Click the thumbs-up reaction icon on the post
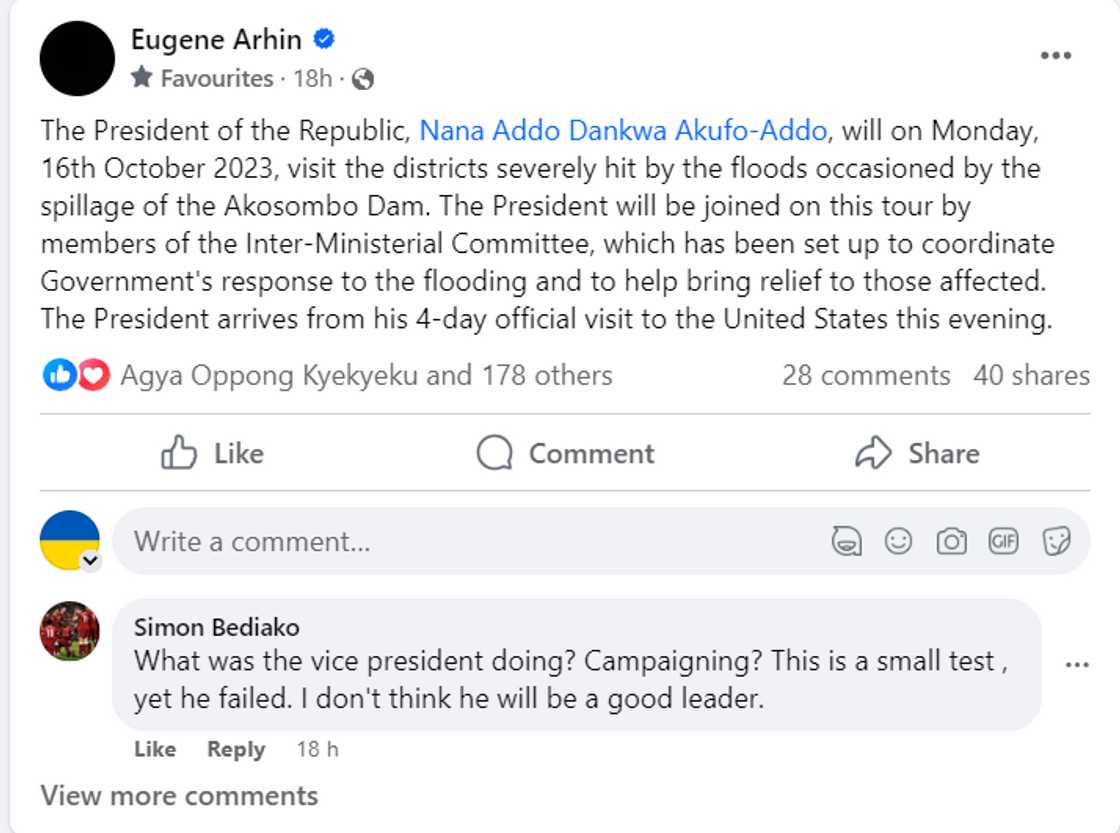The image size is (1120, 833). tap(59, 375)
